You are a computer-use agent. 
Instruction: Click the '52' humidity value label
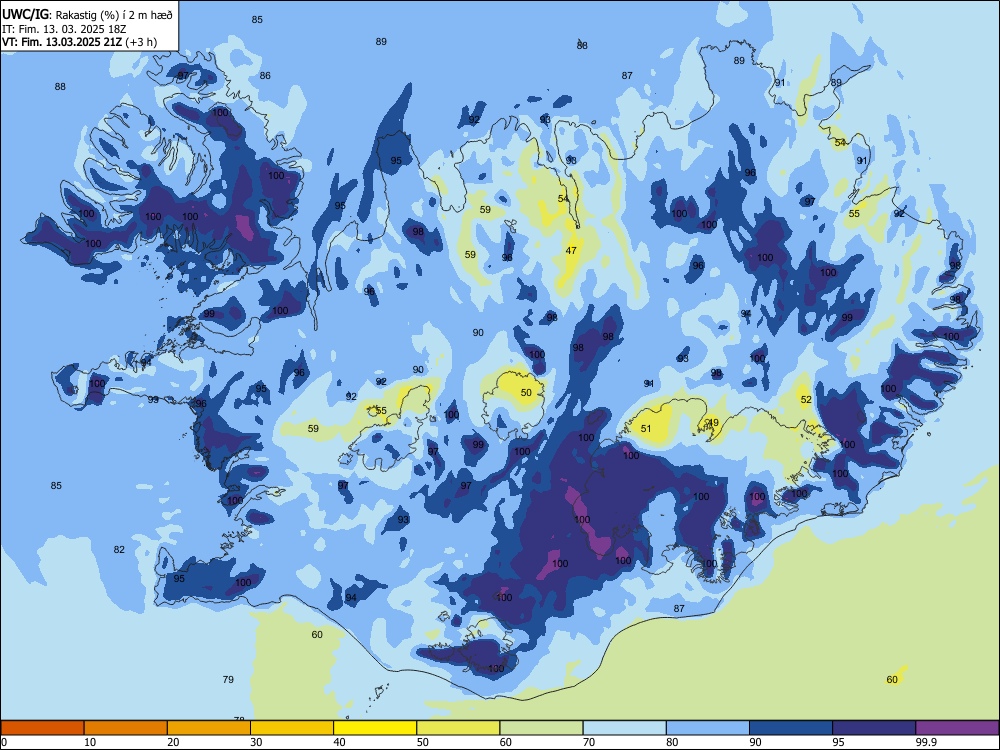[x=806, y=399]
